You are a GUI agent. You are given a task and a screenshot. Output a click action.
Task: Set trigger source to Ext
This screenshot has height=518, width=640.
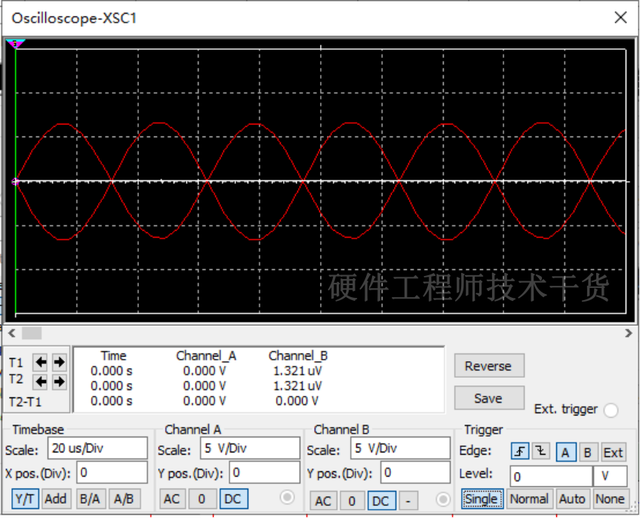point(613,452)
